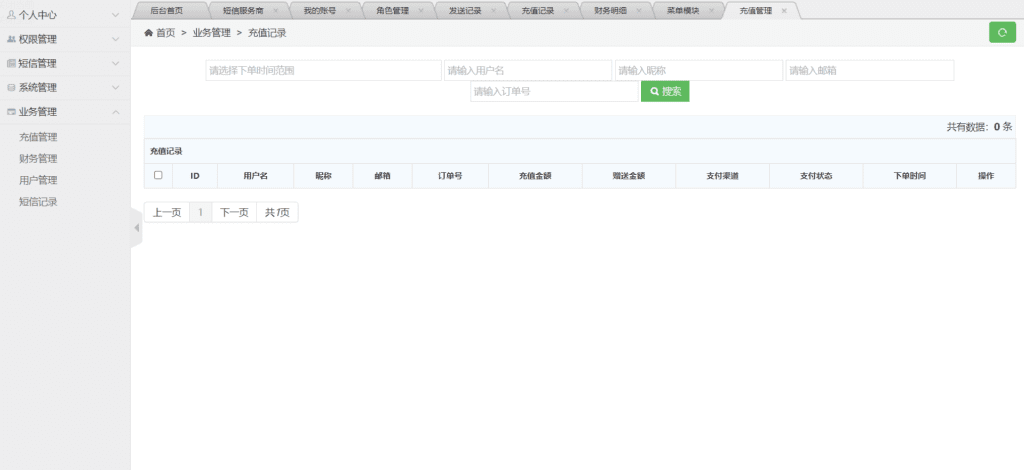Close the 发送记录 tab
Screen dimensions: 1024x470
point(493,11)
